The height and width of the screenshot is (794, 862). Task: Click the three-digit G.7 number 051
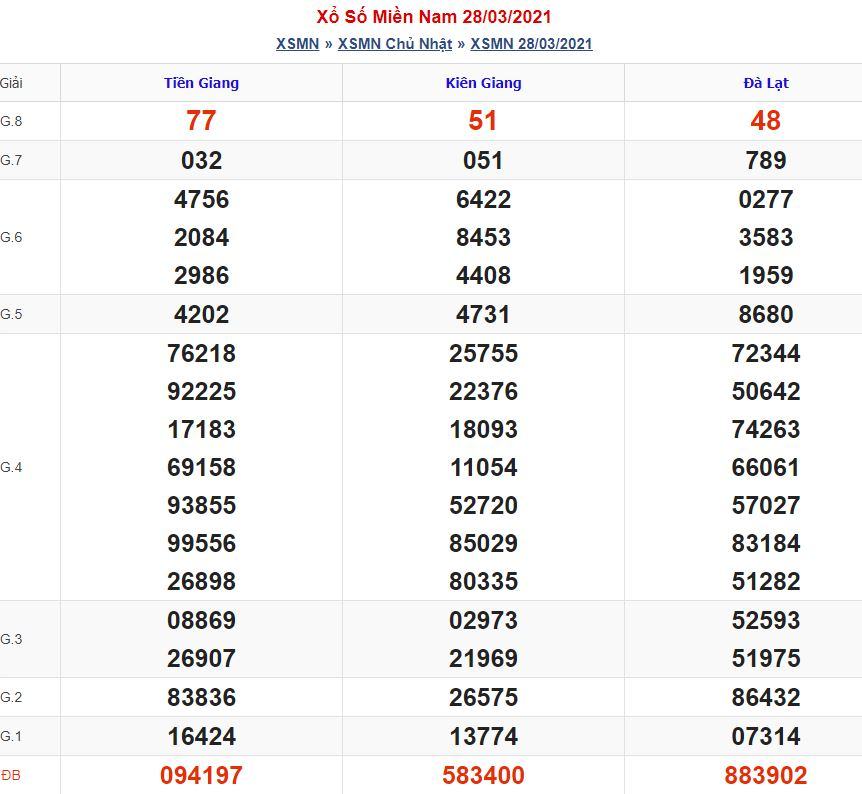coord(483,161)
